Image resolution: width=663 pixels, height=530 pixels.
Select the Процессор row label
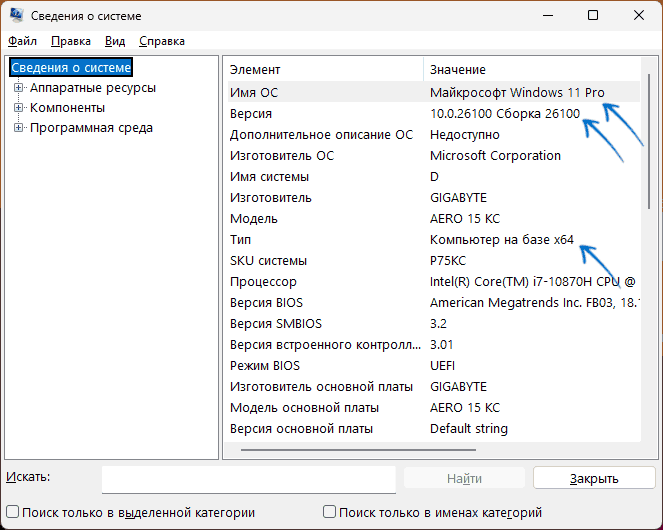coord(263,281)
